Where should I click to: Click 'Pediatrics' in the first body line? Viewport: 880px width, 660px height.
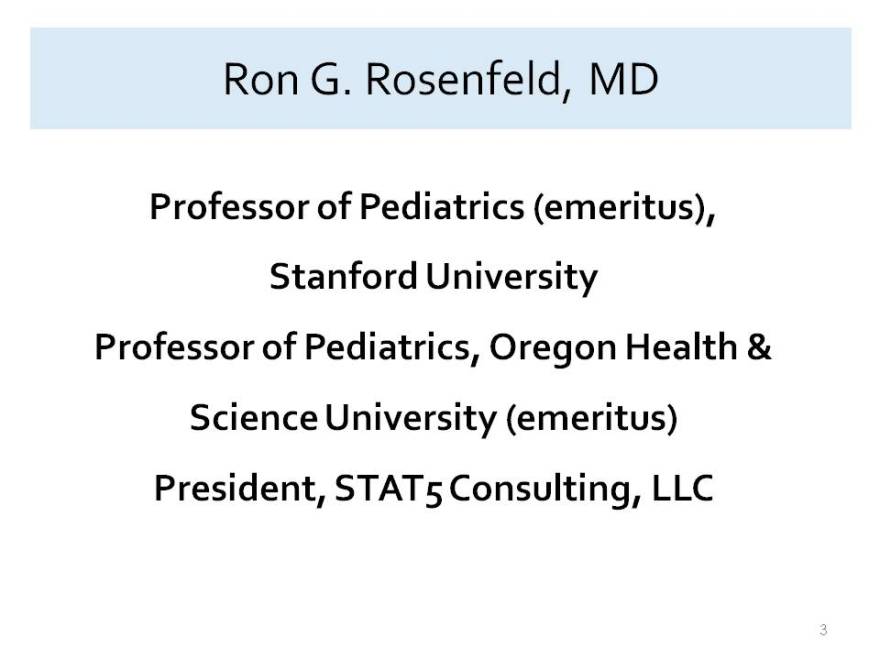(442, 207)
